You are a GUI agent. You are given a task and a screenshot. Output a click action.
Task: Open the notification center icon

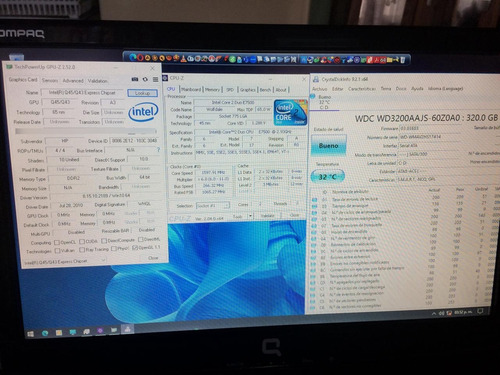coord(480,311)
